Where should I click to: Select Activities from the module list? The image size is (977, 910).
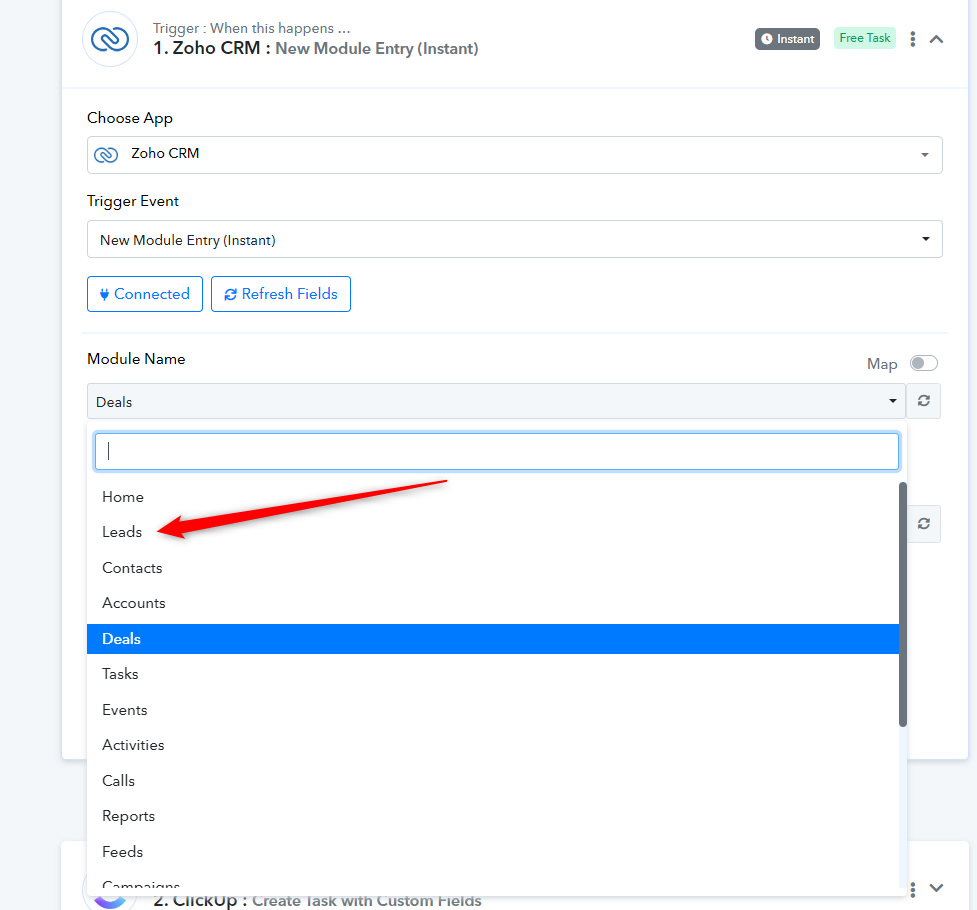[x=493, y=745]
